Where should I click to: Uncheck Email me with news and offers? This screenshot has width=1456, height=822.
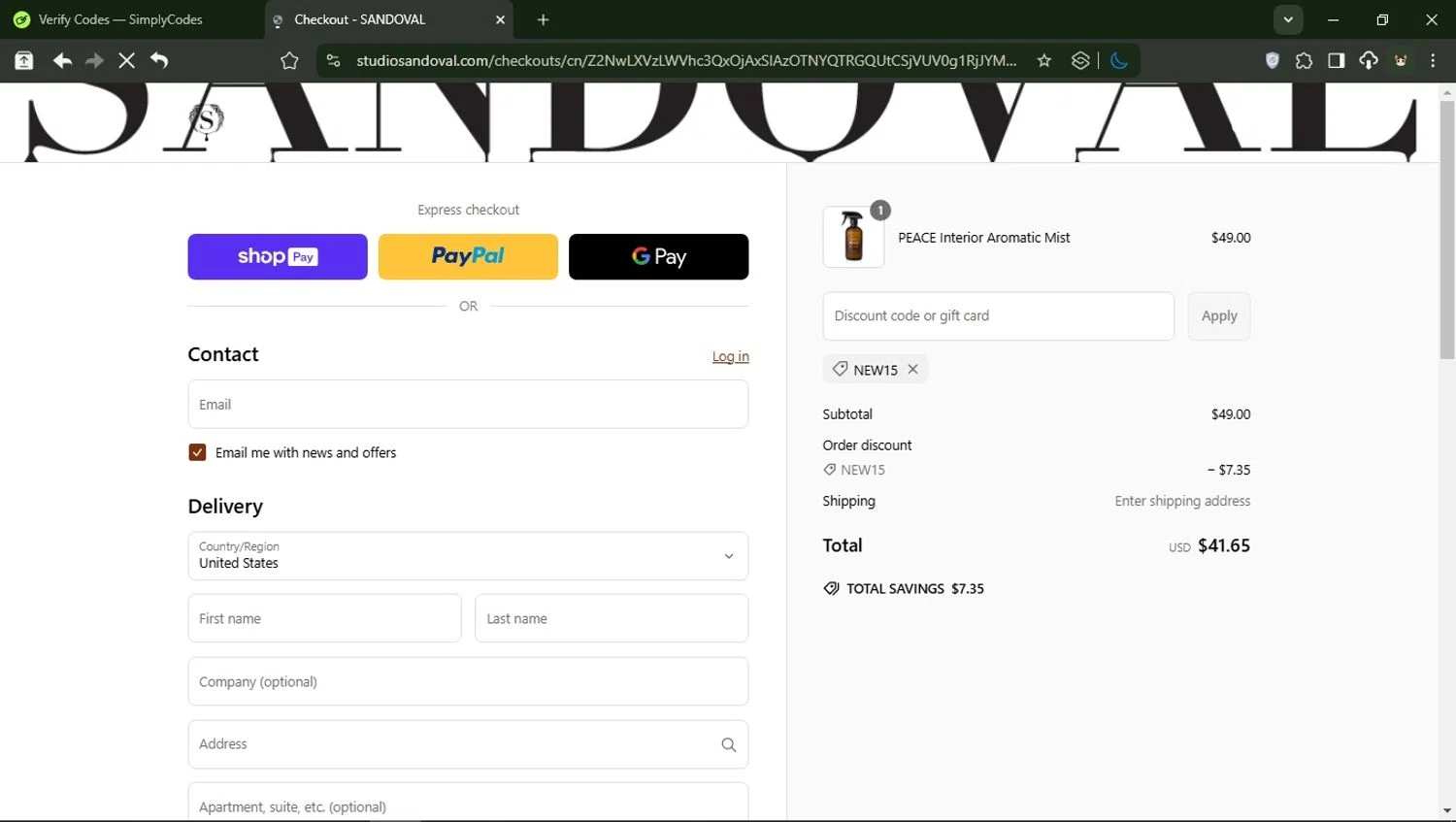pyautogui.click(x=197, y=452)
